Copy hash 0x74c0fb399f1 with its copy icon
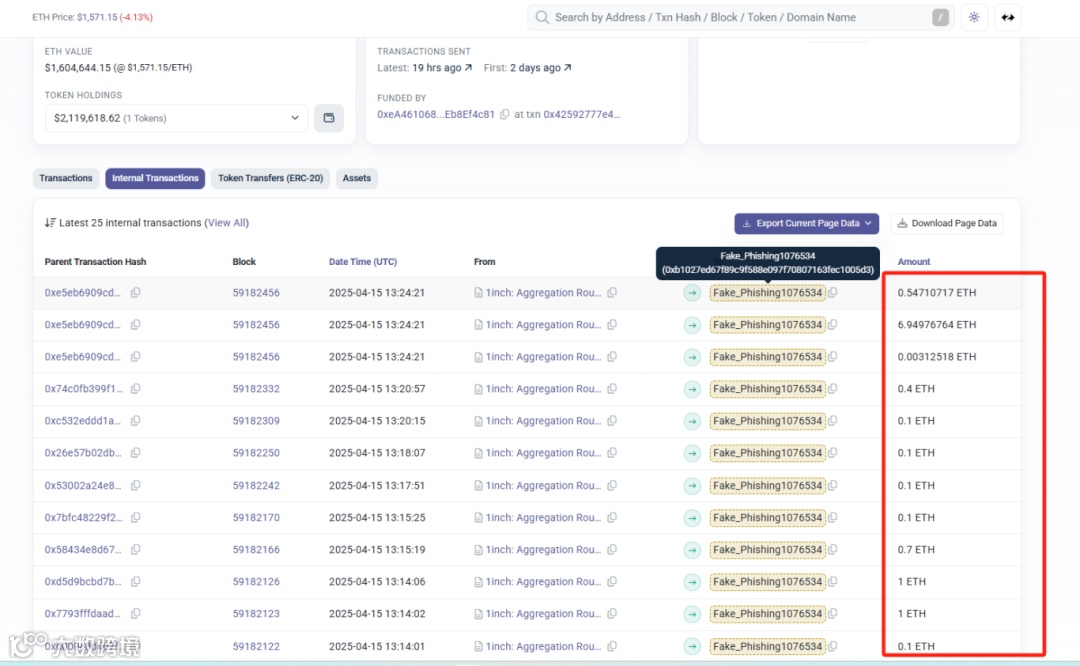Screen dimensions: 1080x666 pos(136,388)
